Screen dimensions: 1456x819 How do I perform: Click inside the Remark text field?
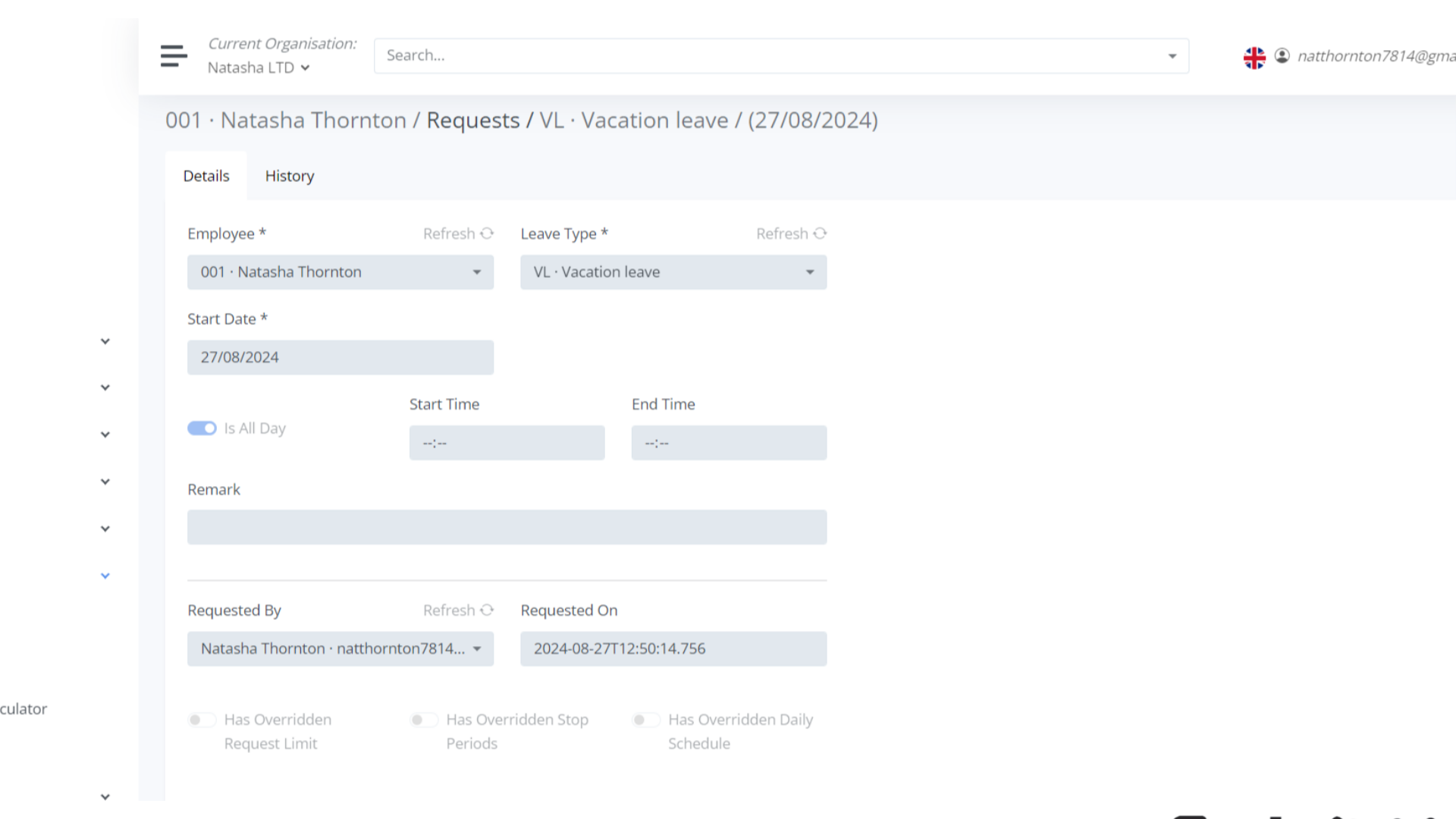pos(507,527)
